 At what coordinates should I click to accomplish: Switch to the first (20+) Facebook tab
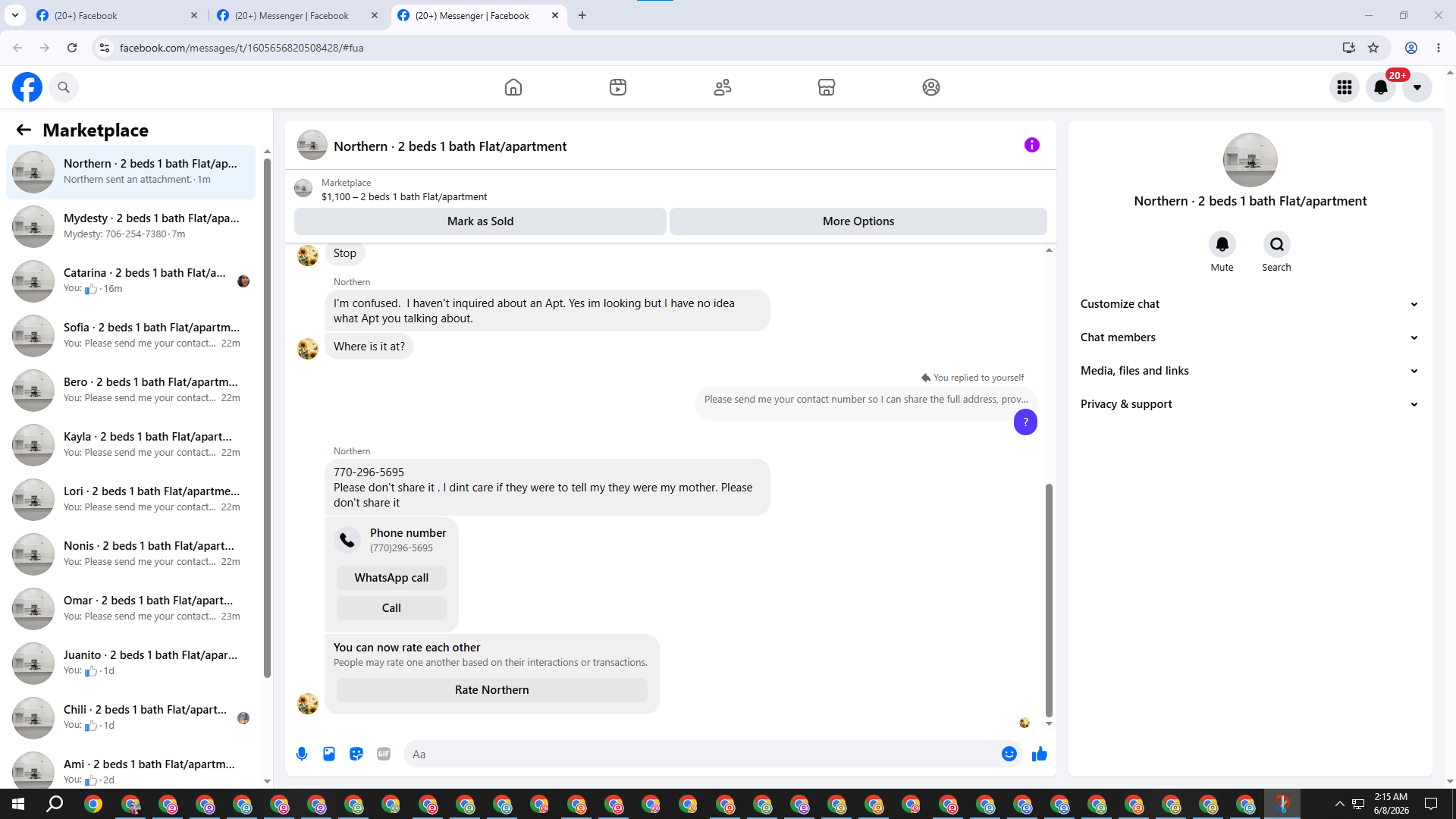[x=117, y=15]
